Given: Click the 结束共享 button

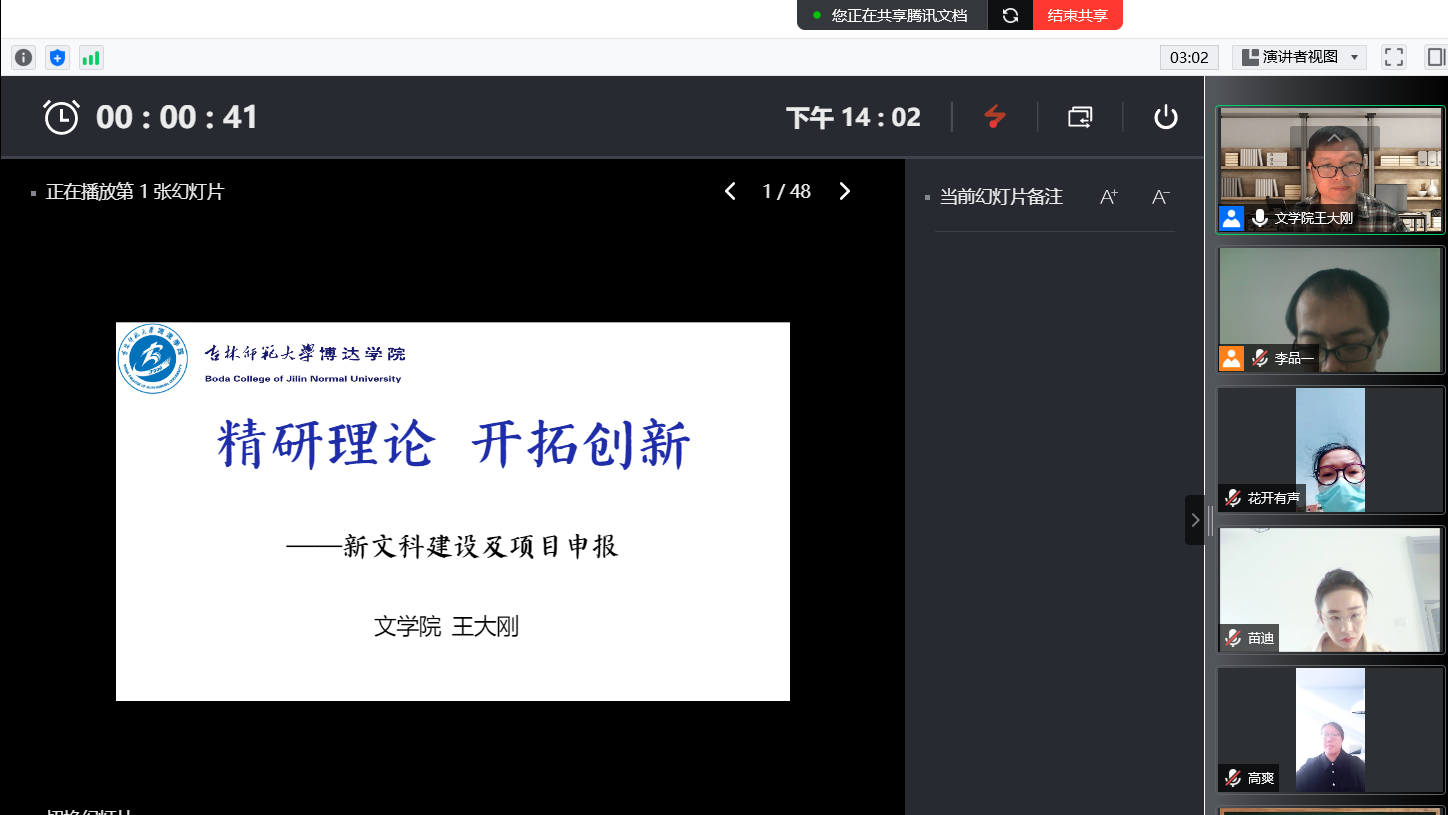Looking at the screenshot, I should point(1077,15).
